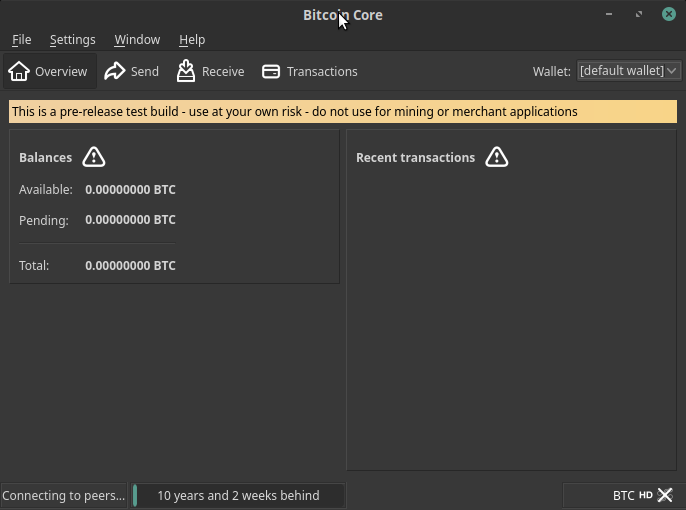
Task: Click the Recent transactions warning icon
Action: (x=497, y=157)
